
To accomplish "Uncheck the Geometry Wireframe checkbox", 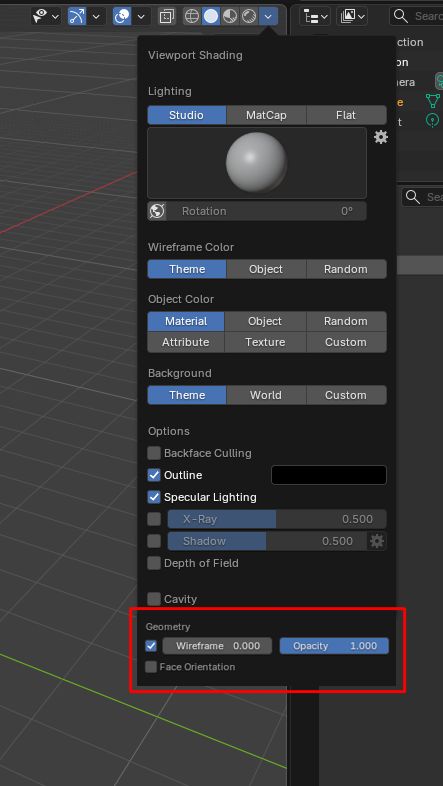I will 151,646.
